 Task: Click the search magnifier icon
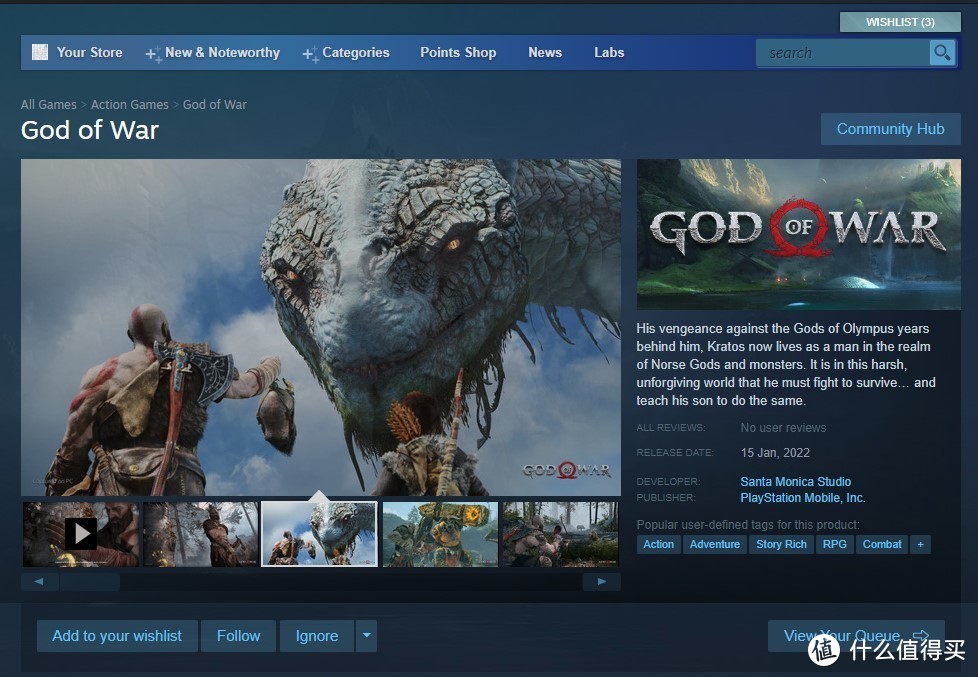942,52
